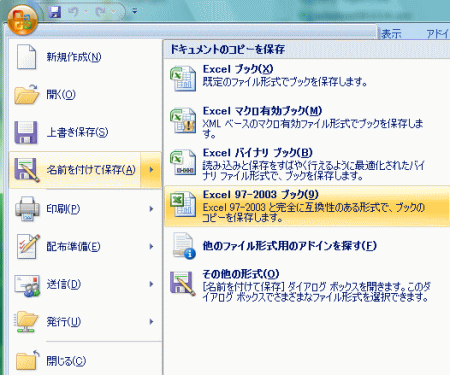Screen dimensions: 450x375
Task: Switch to the 表示 ribbon tab
Action: pyautogui.click(x=391, y=34)
